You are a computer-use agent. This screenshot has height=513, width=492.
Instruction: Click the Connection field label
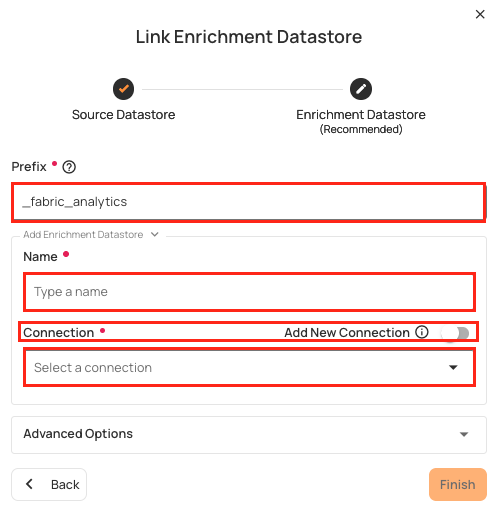coord(59,333)
